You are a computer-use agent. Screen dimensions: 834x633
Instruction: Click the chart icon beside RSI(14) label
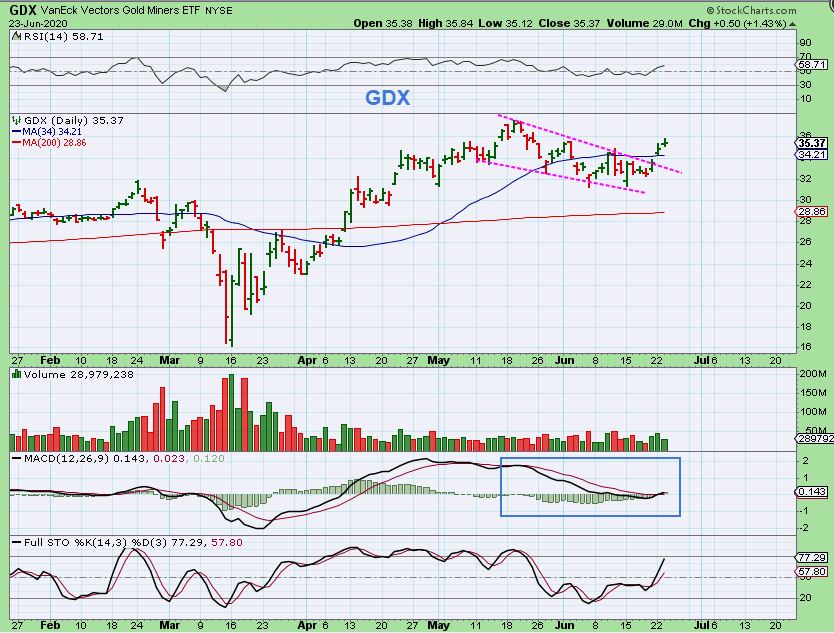16,37
